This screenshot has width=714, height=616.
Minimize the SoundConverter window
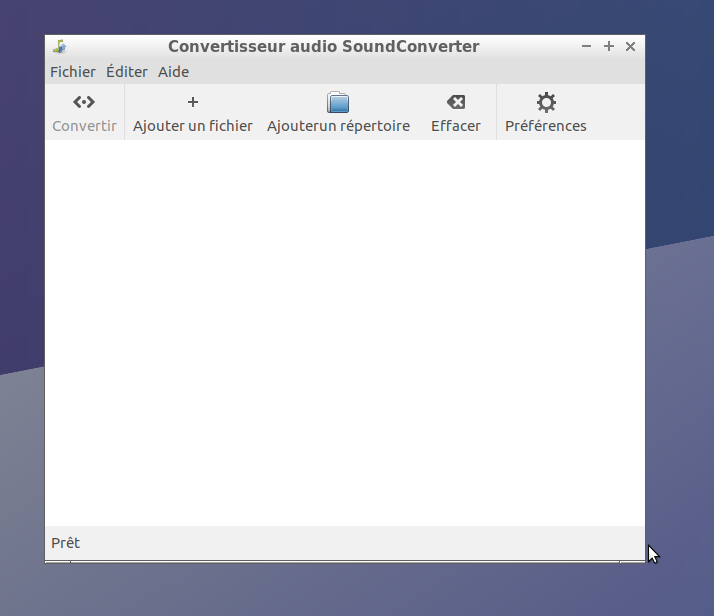point(586,46)
